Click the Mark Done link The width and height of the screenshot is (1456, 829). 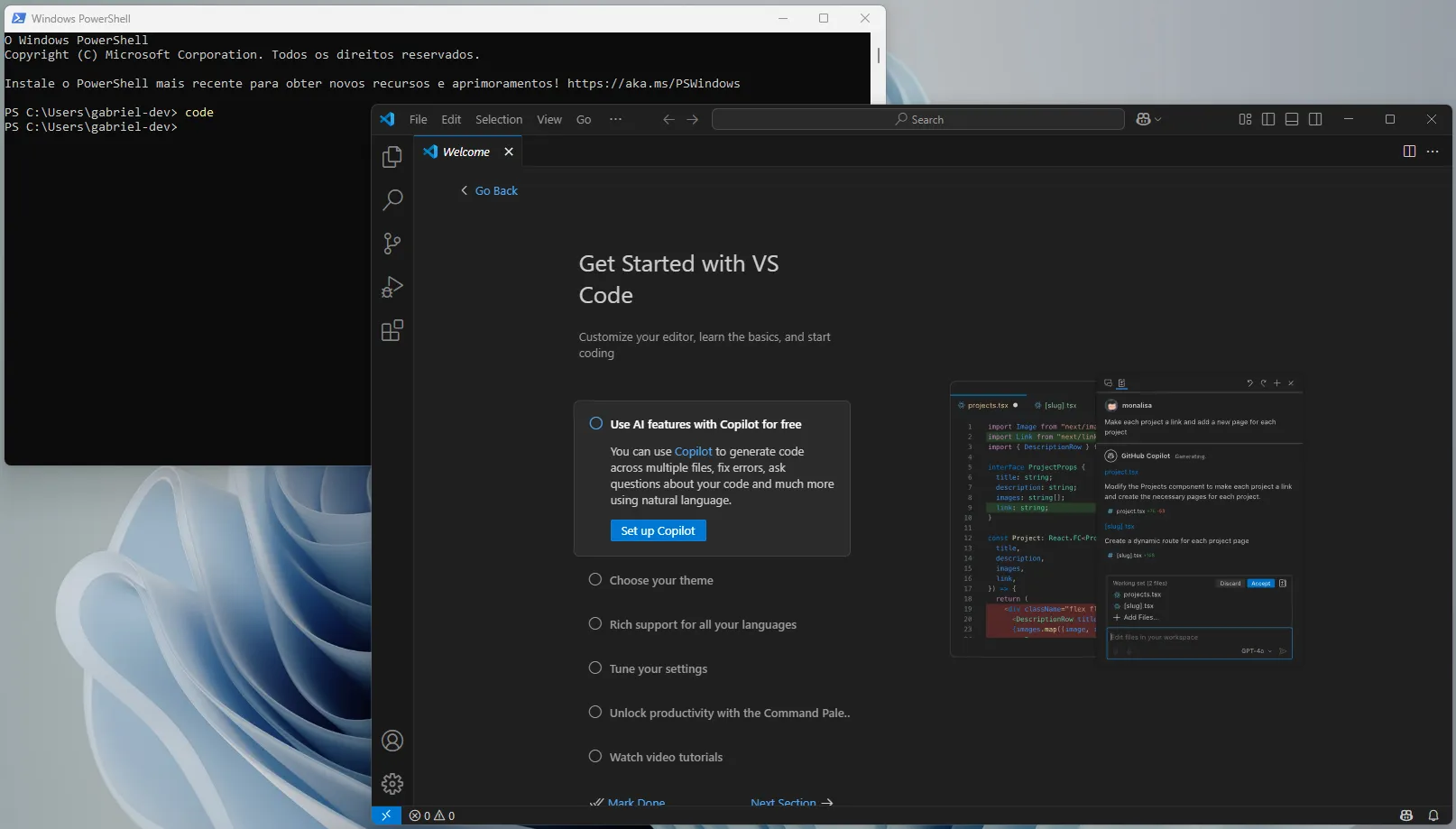(x=628, y=801)
